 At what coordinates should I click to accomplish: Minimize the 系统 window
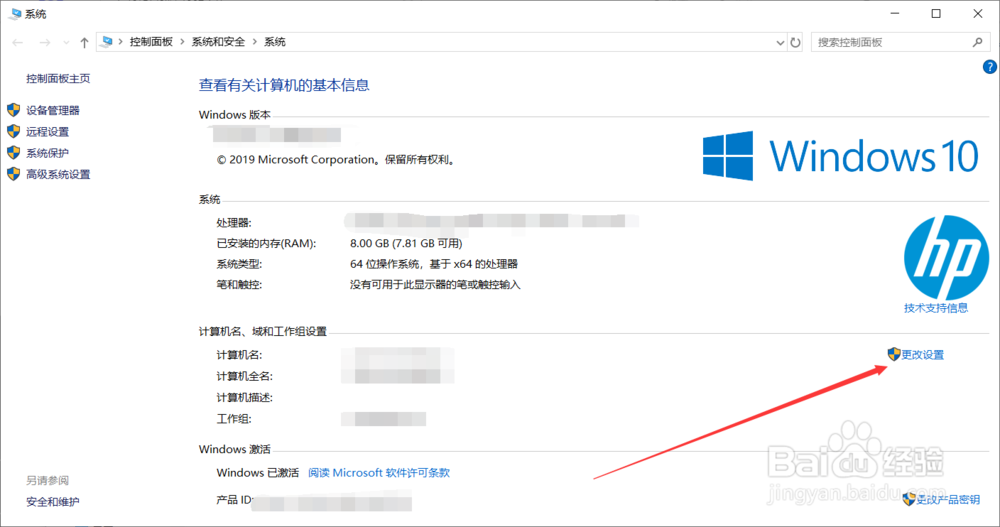pyautogui.click(x=895, y=13)
